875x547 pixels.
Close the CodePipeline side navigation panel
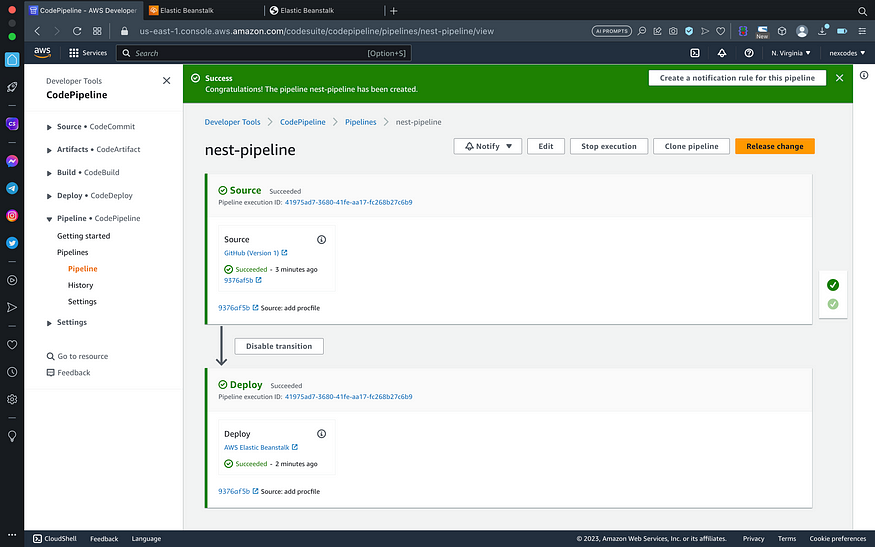tap(166, 81)
